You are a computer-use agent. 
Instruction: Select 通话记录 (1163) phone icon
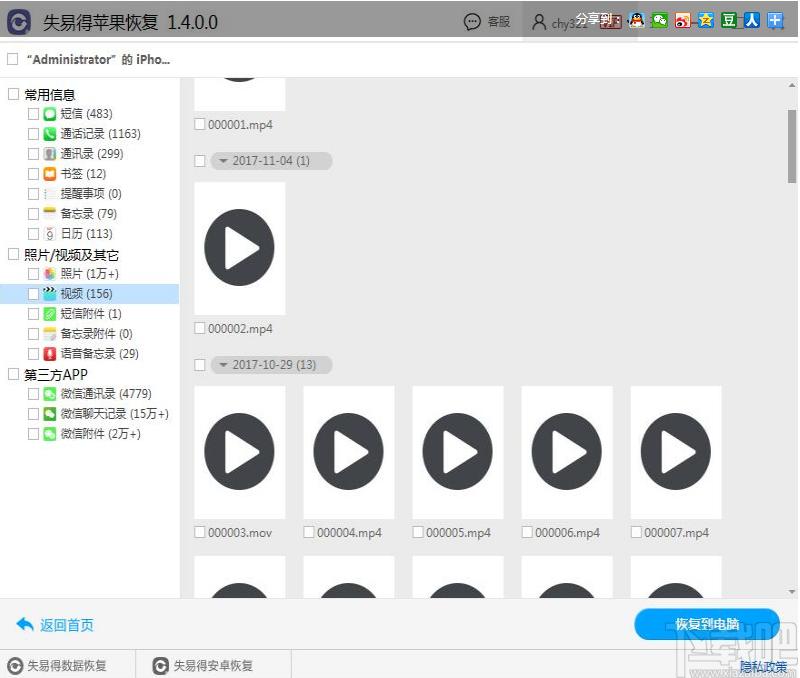coord(49,134)
